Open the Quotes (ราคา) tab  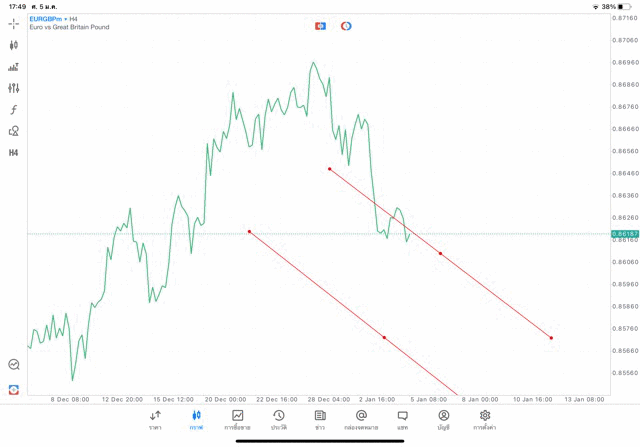(x=155, y=420)
